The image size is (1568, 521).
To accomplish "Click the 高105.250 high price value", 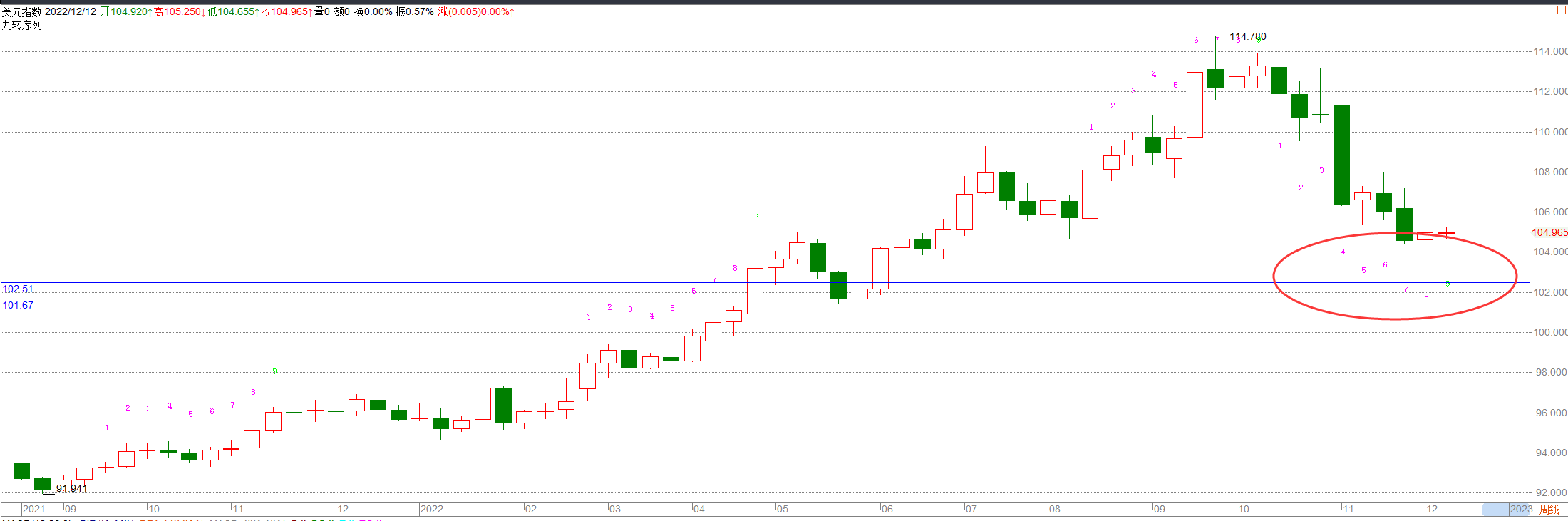I will tap(180, 11).
